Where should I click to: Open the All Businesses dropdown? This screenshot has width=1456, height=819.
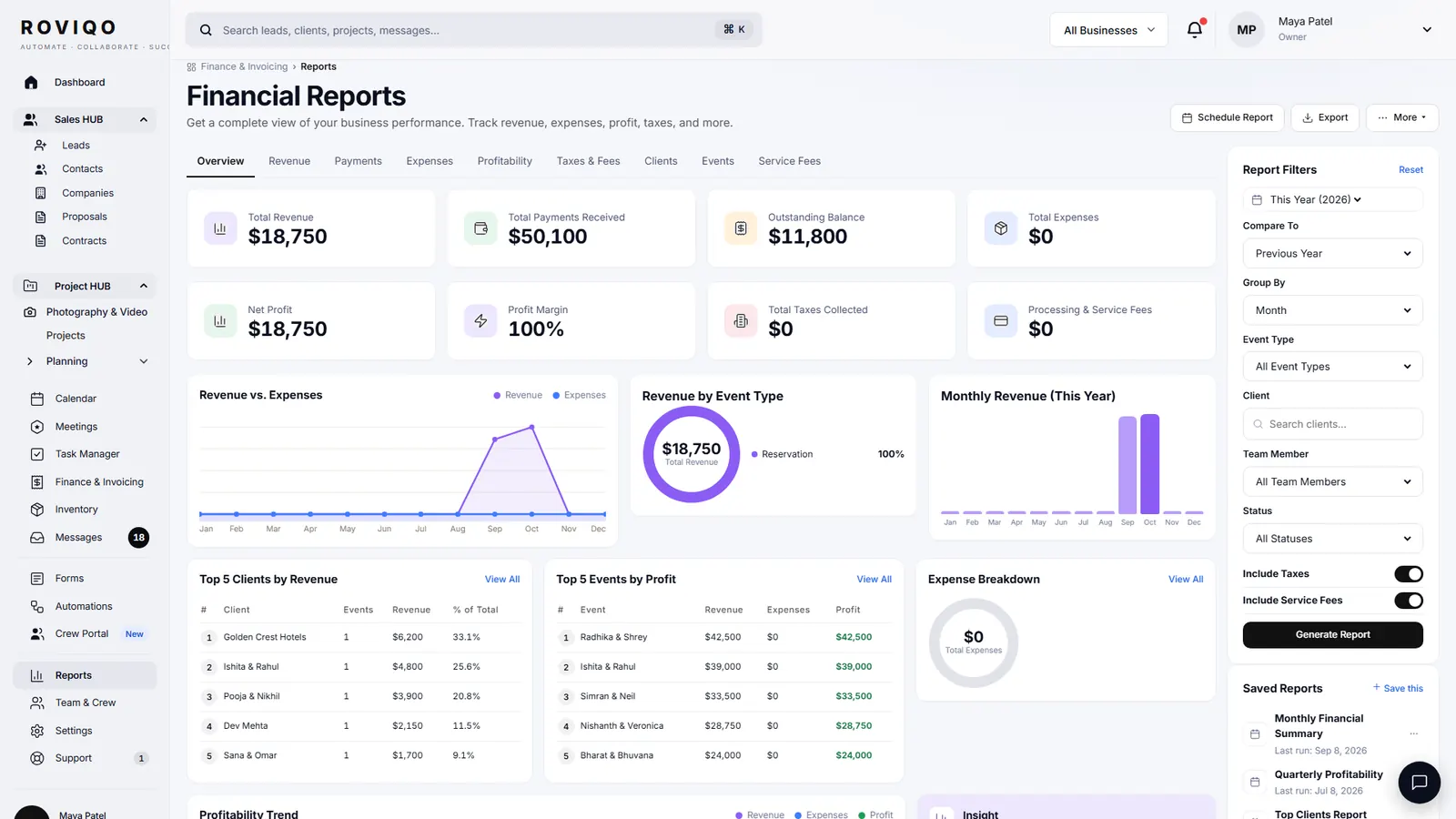click(x=1108, y=30)
